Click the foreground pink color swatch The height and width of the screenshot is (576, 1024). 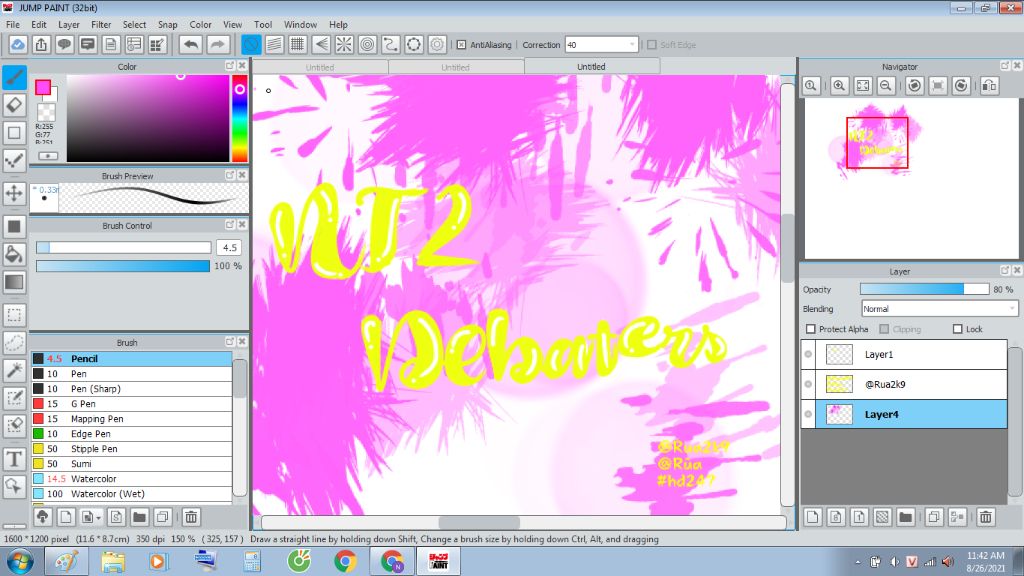(43, 88)
